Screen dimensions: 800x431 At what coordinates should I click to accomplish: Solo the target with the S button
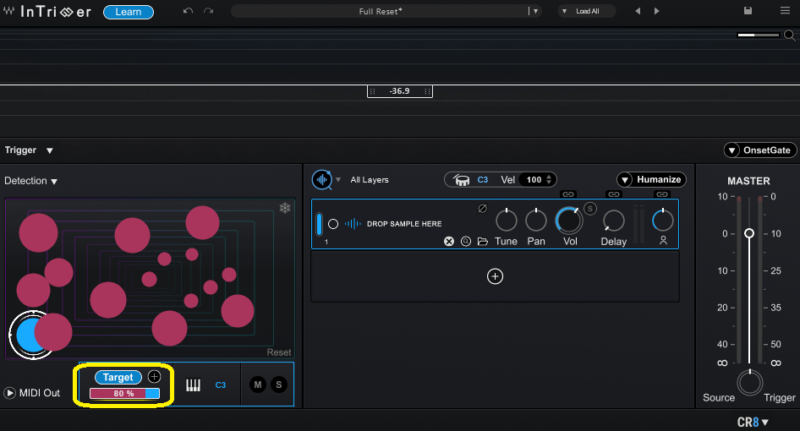279,385
